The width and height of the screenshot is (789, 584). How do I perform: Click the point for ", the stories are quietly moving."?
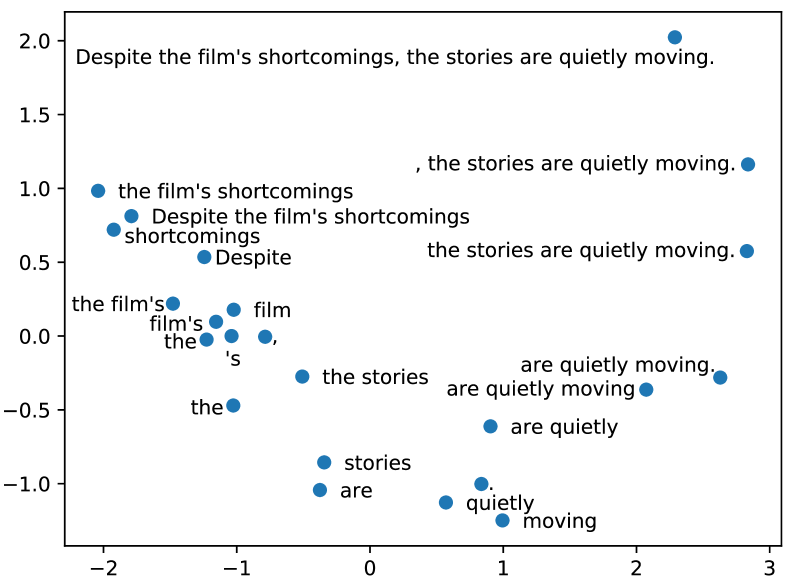coord(747,164)
